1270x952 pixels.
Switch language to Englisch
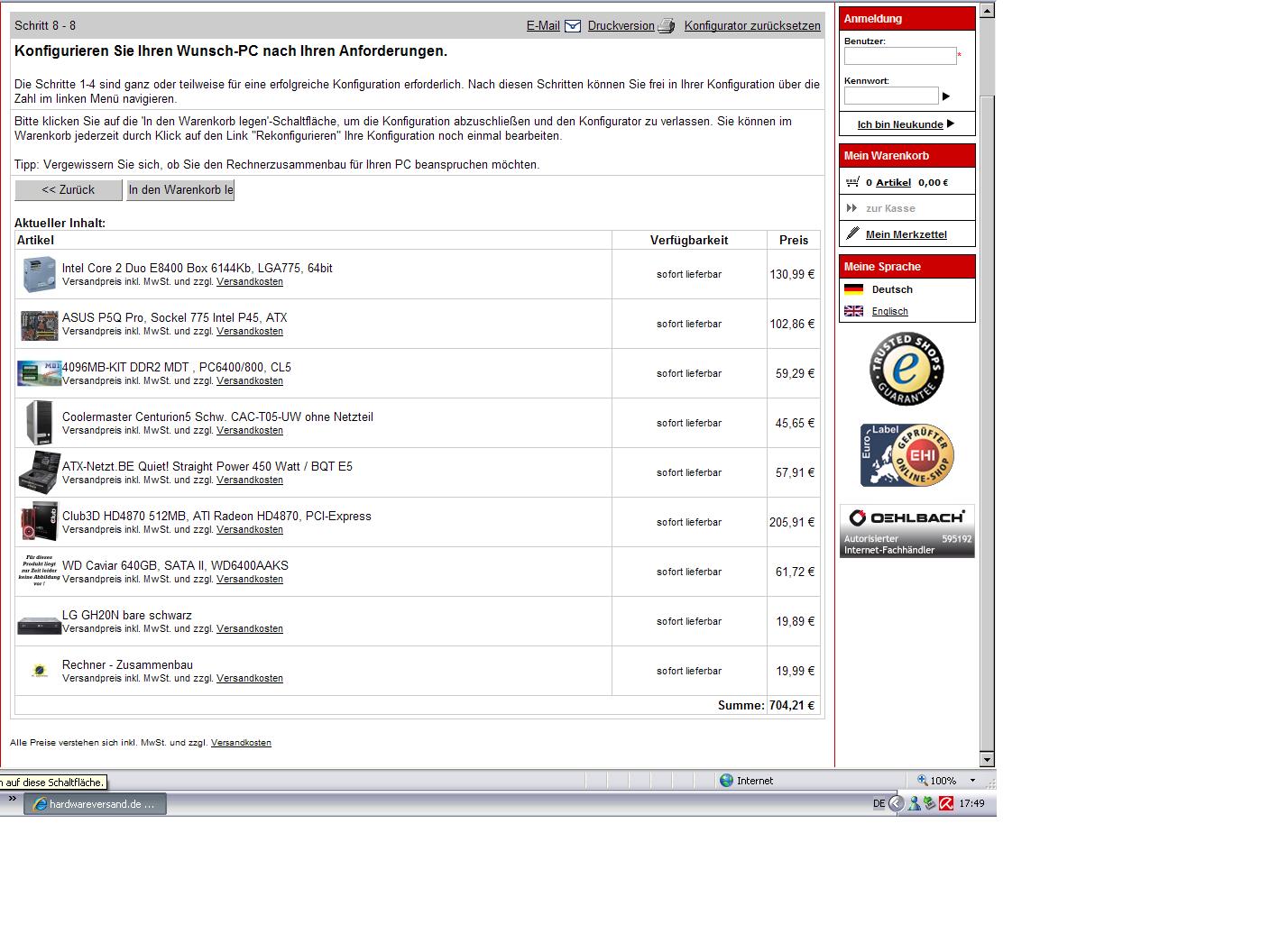pyautogui.click(x=890, y=311)
